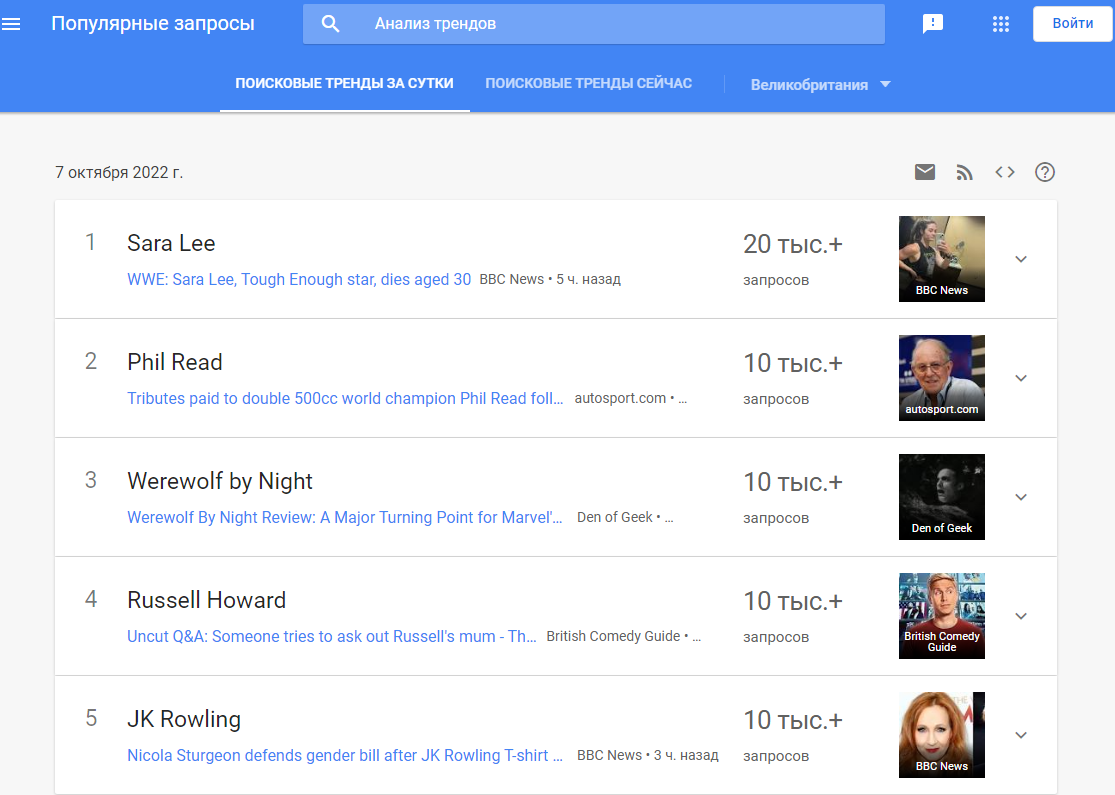This screenshot has height=795, width=1115.
Task: Expand the Sara Lee trend row
Action: 1020,259
